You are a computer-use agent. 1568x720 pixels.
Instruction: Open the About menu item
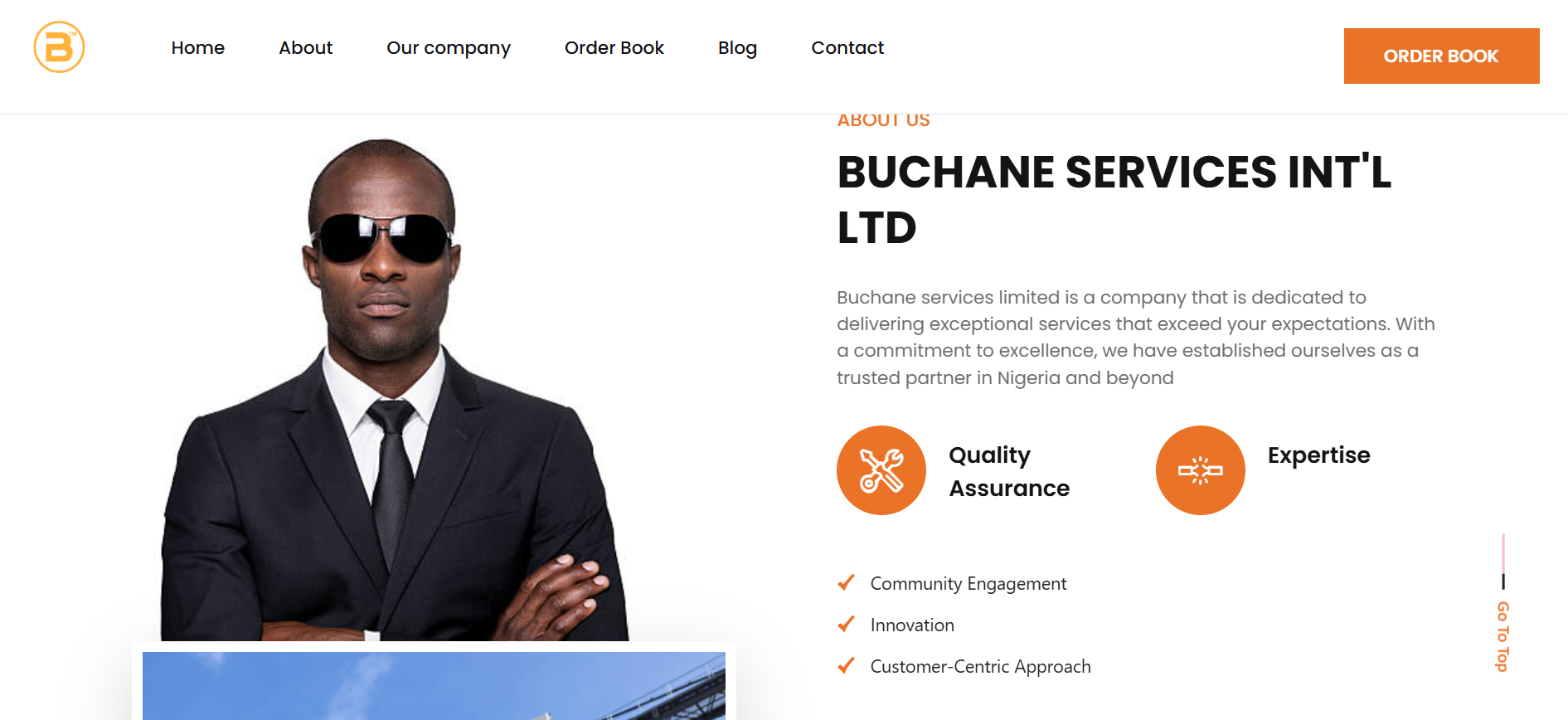click(306, 48)
